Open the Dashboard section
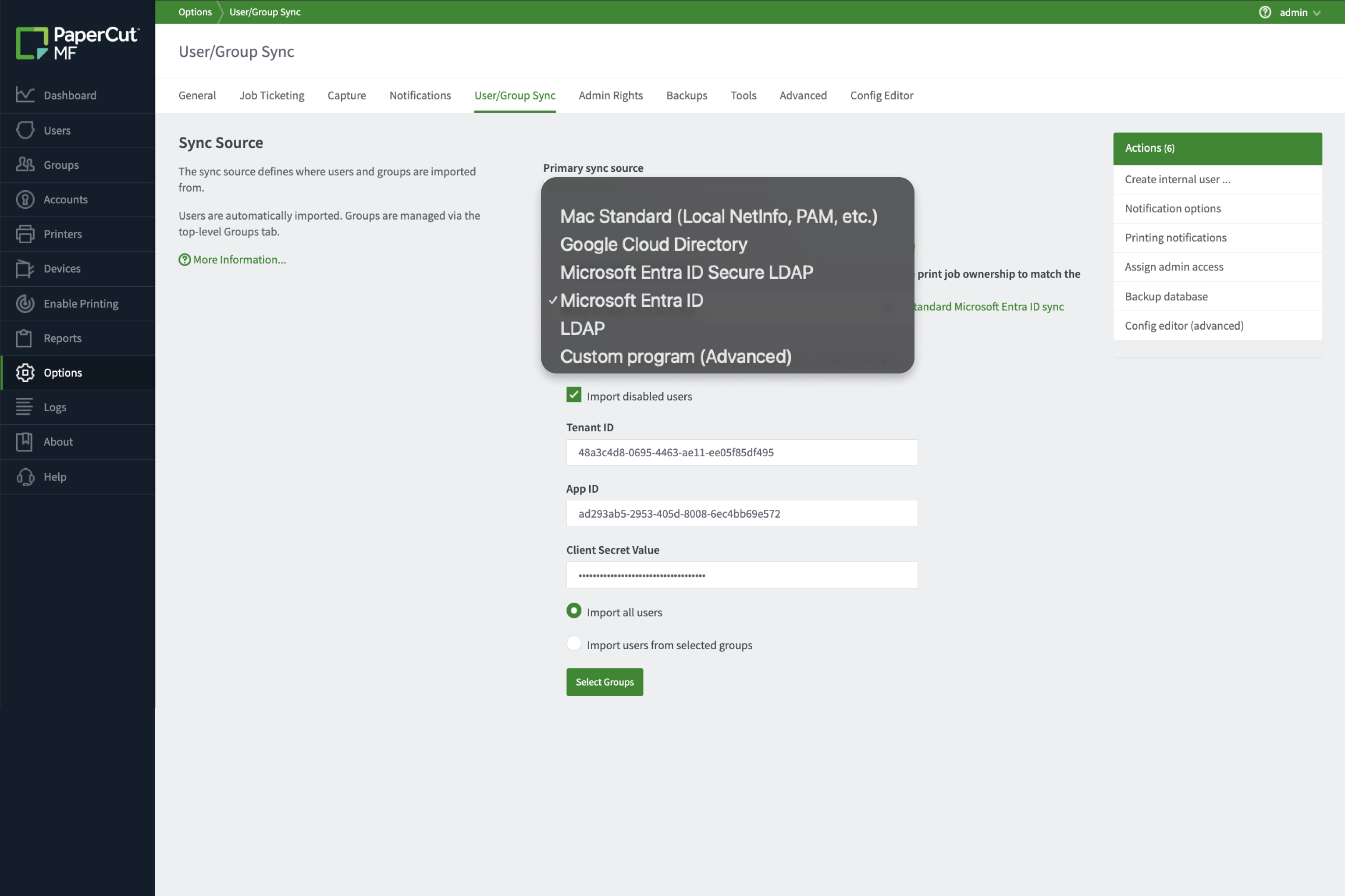 click(70, 95)
